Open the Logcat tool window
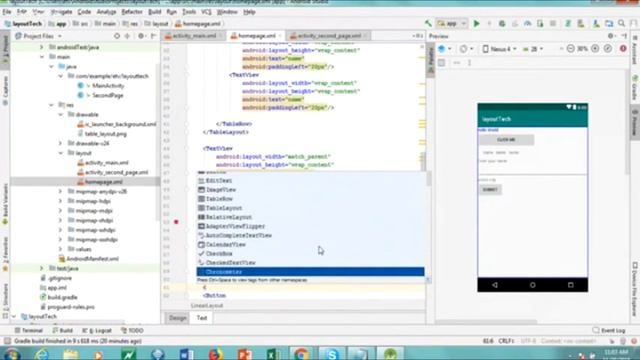 pos(97,331)
